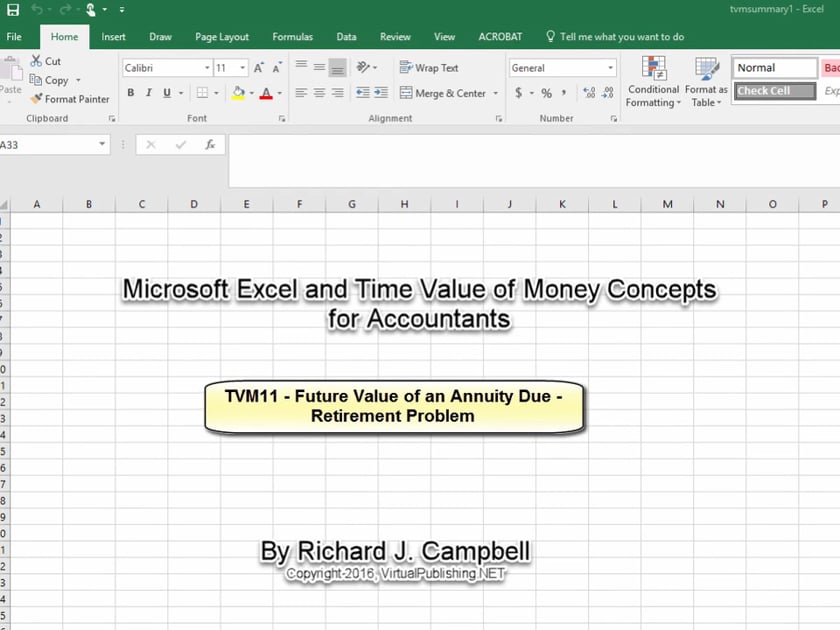Switch to the Page Layout tab

(x=222, y=36)
